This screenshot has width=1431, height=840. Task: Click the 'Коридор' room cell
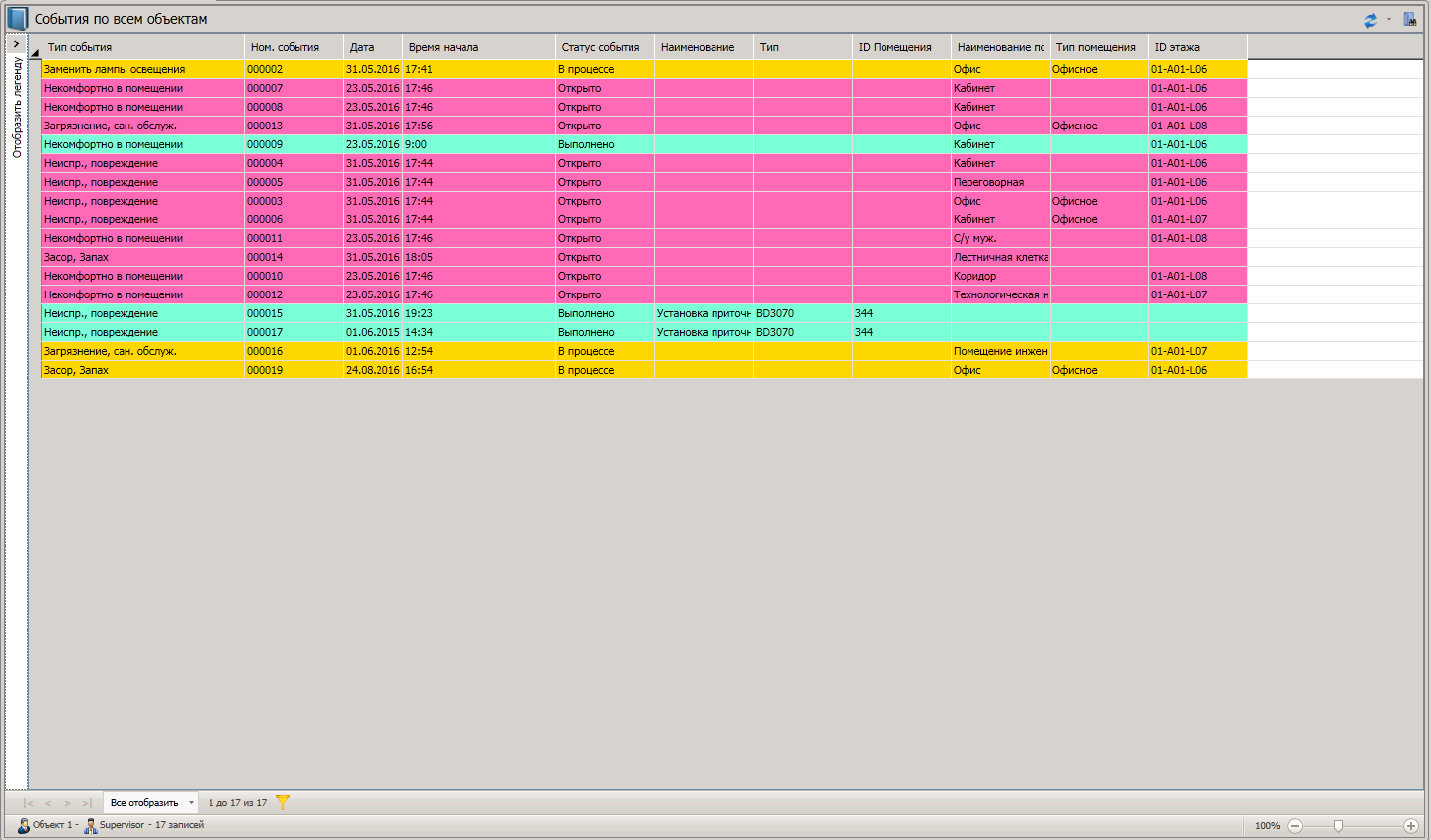(1000, 276)
